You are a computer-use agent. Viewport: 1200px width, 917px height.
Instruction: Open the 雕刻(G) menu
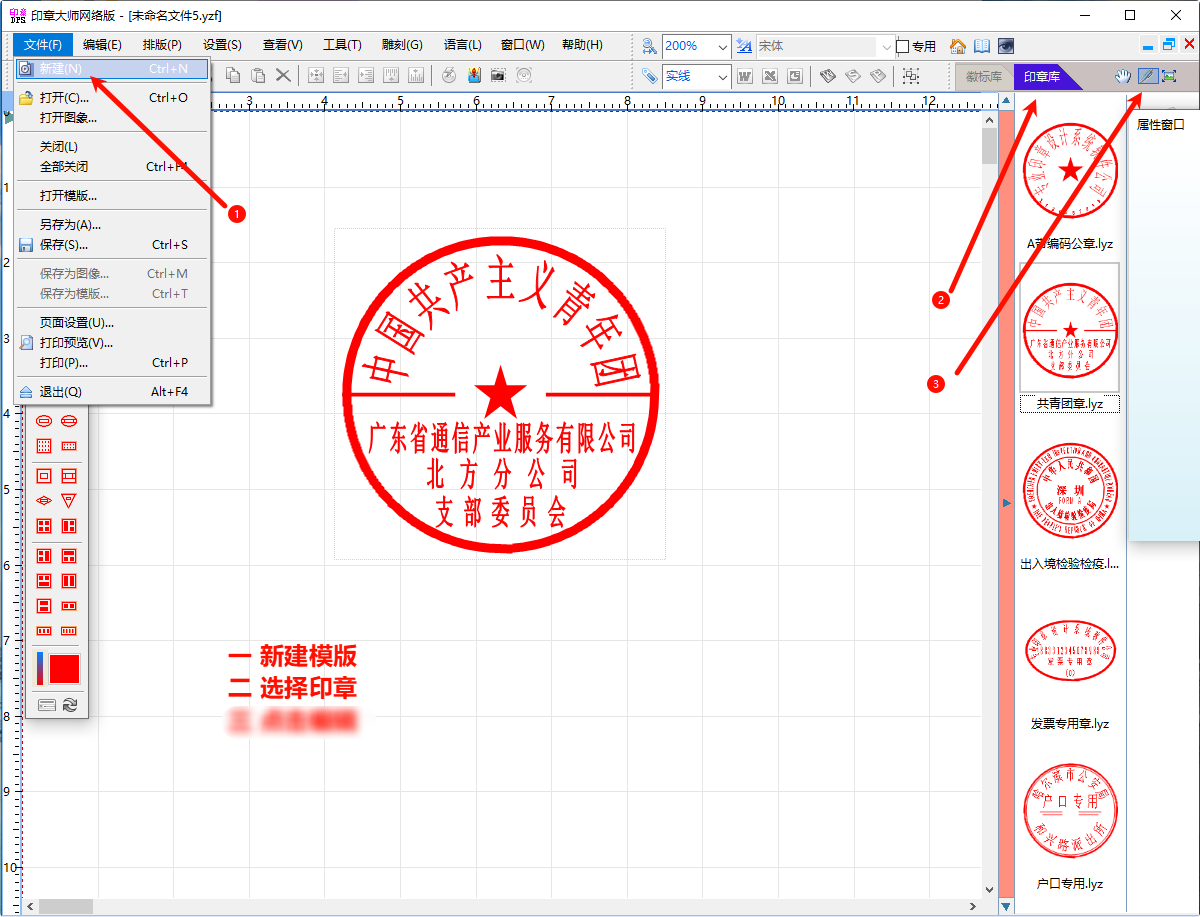pos(402,45)
